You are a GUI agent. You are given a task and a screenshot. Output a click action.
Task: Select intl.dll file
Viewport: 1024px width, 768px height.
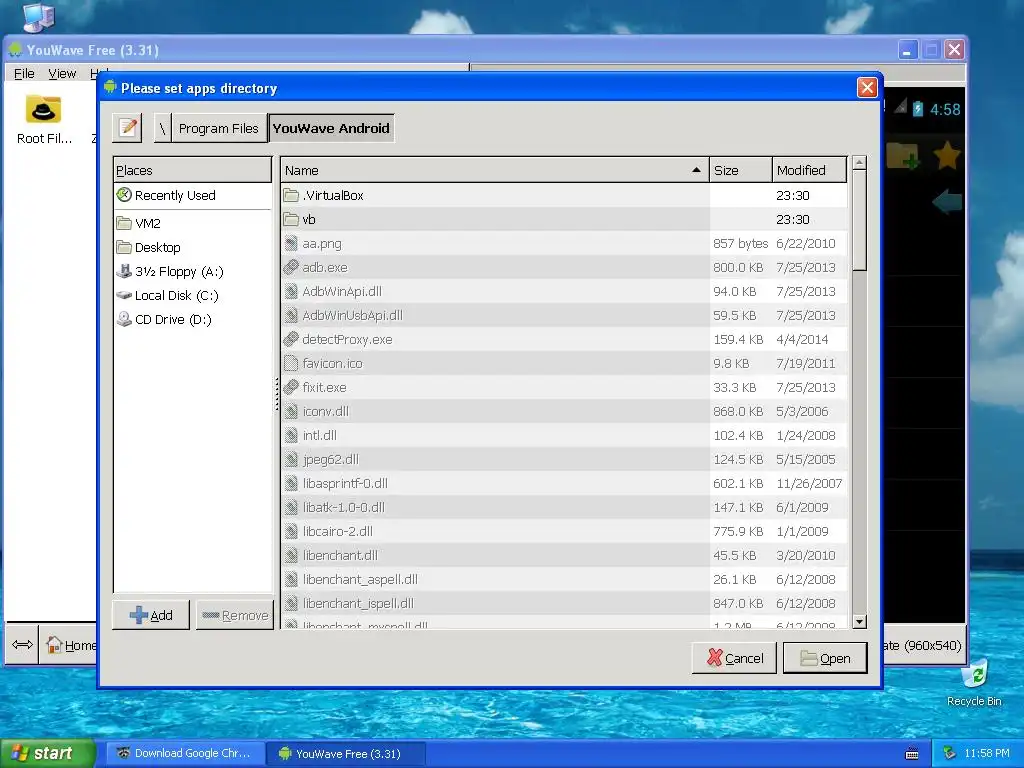click(565, 435)
